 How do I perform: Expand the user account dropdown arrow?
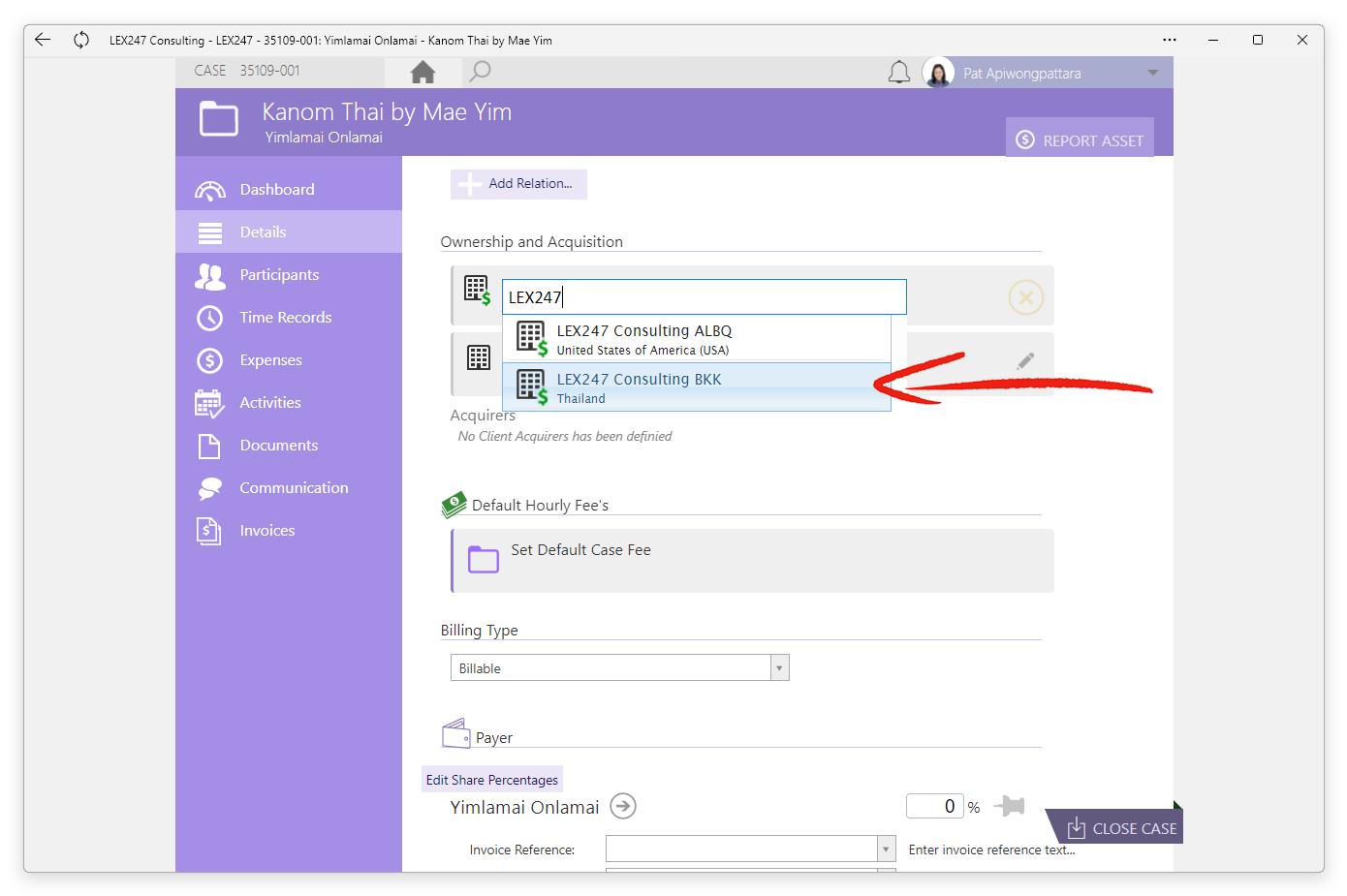pos(1153,73)
